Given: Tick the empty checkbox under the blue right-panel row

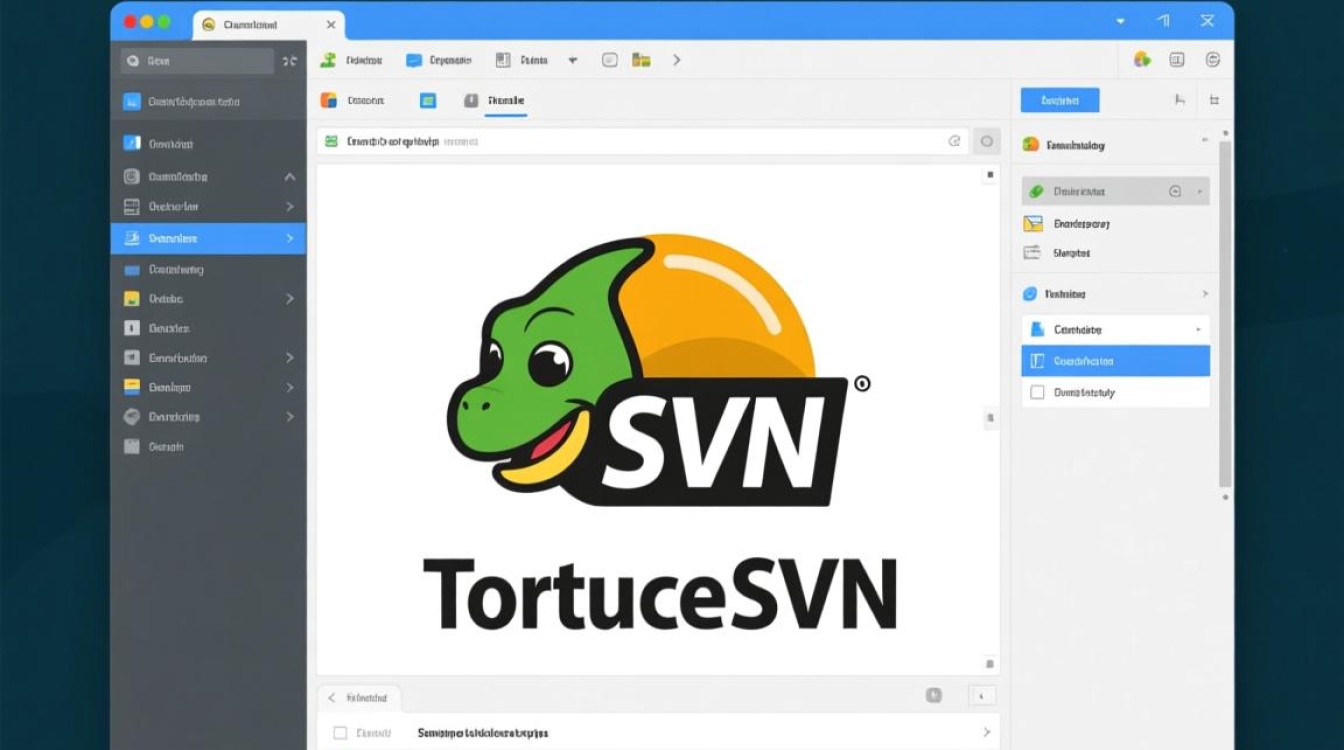Looking at the screenshot, I should click(1036, 393).
